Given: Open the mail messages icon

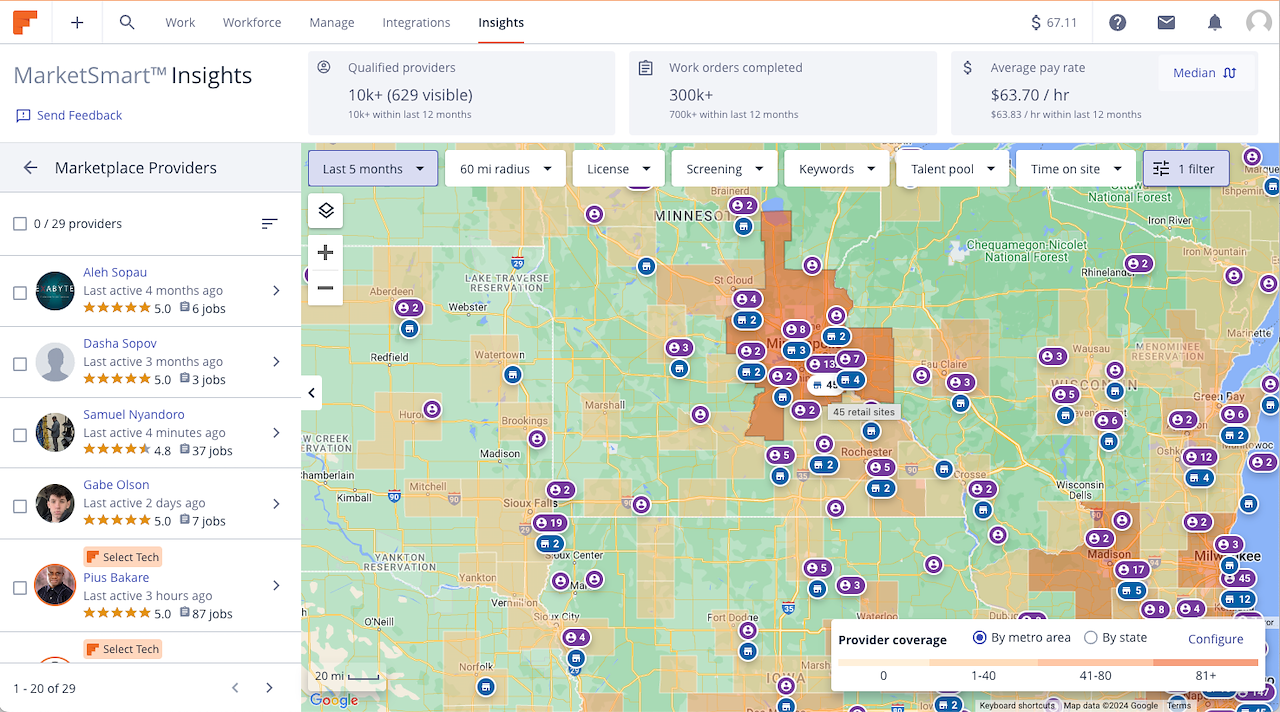Looking at the screenshot, I should pyautogui.click(x=1166, y=22).
